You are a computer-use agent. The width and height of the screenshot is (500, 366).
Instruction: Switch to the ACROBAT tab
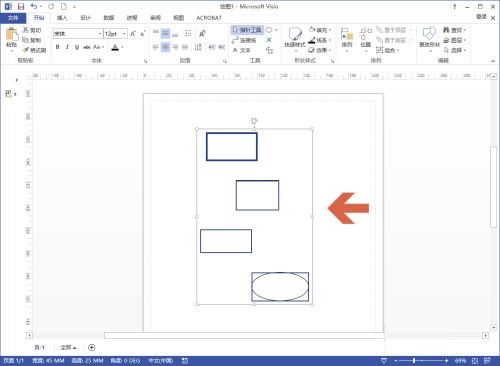coord(209,18)
